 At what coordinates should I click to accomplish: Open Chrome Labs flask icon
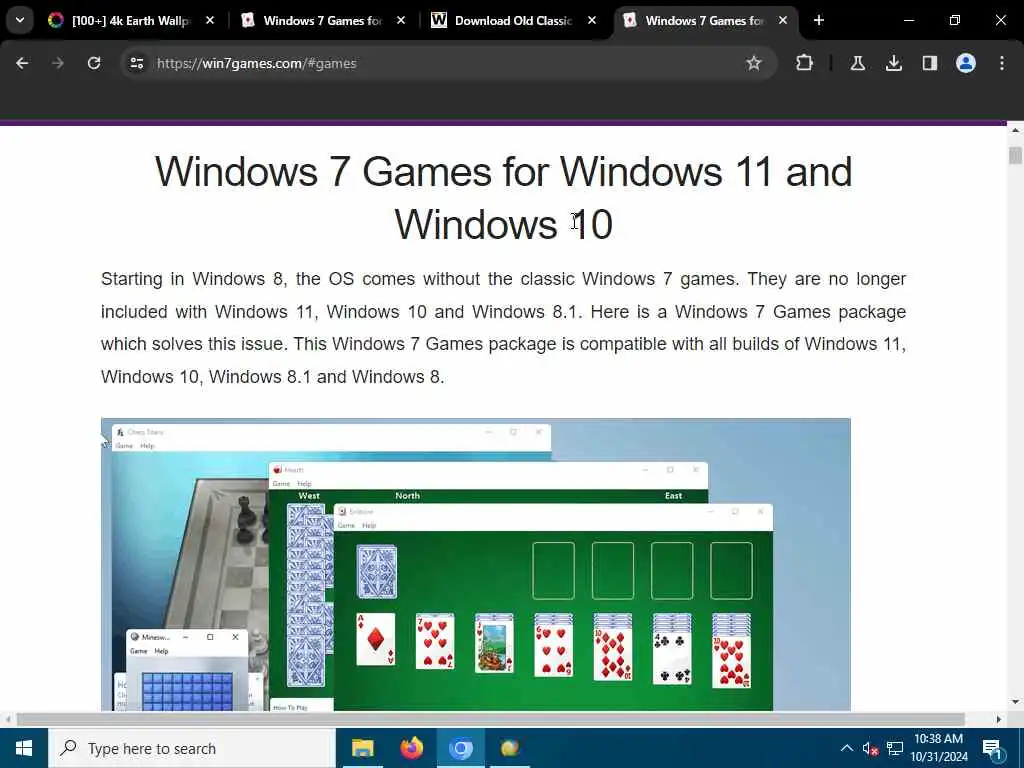point(857,63)
